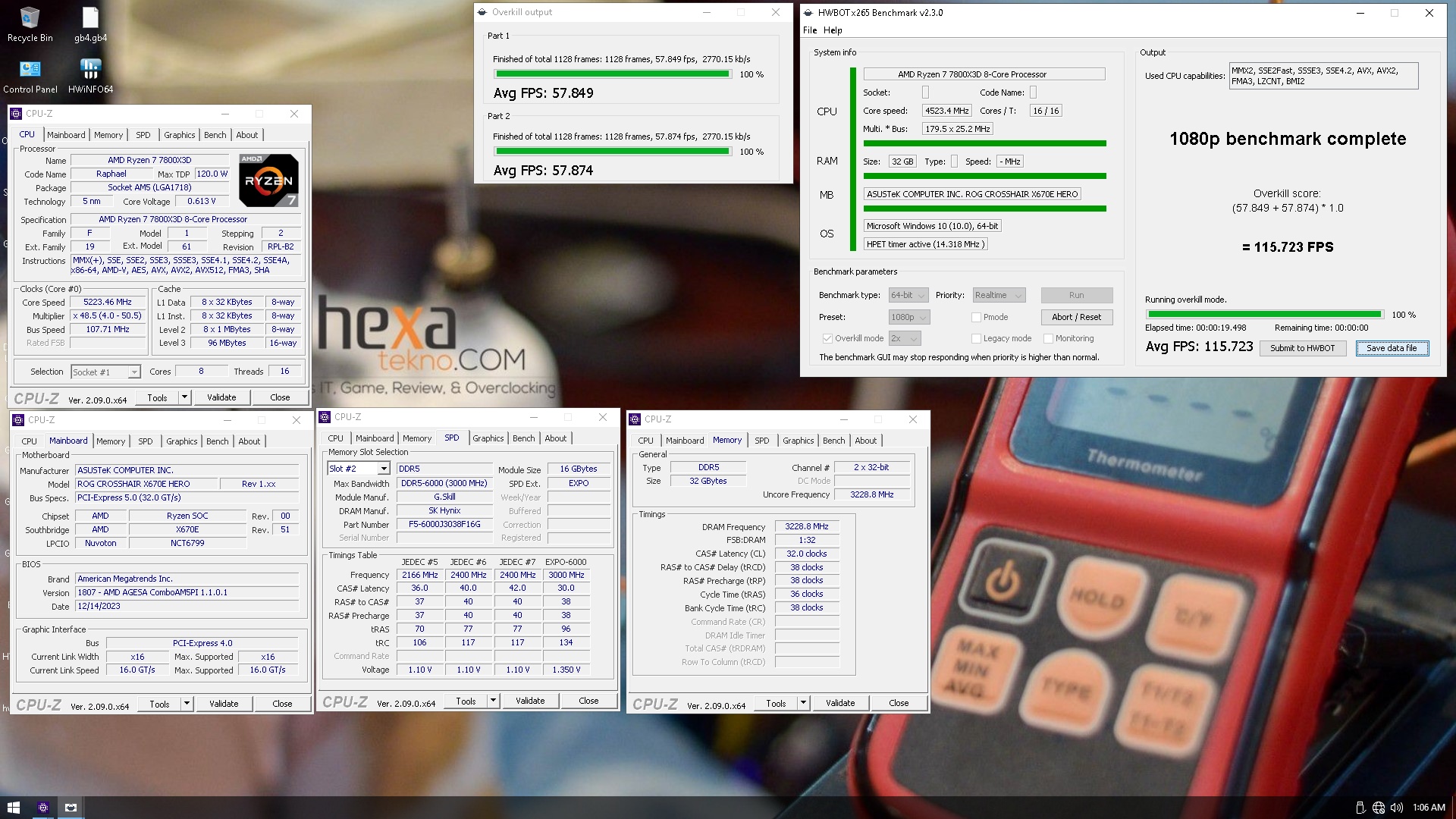Screen dimensions: 1456x819
Task: Click the Part 2 progress bar
Action: point(613,152)
